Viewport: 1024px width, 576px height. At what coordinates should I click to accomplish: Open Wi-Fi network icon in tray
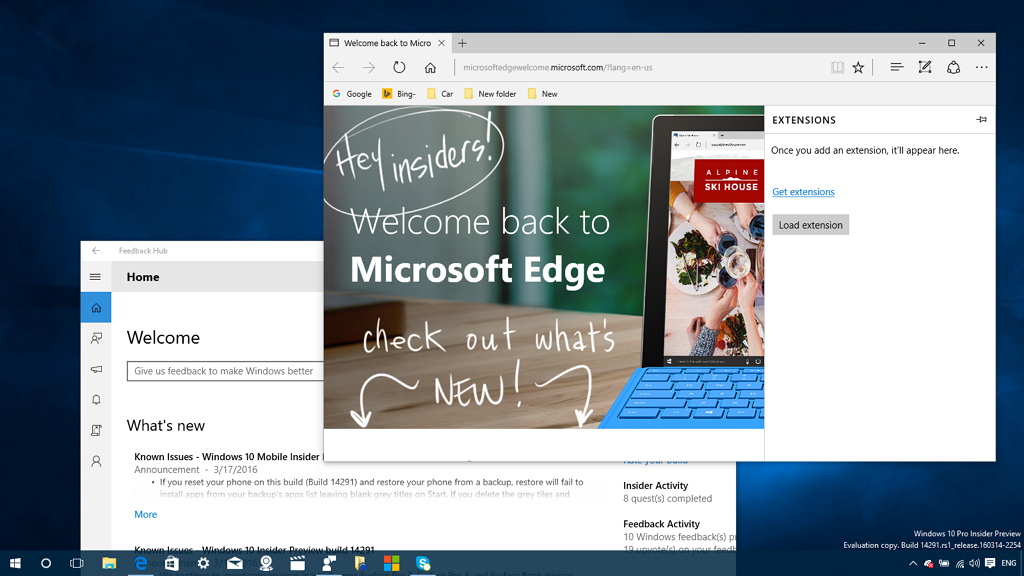[959, 563]
